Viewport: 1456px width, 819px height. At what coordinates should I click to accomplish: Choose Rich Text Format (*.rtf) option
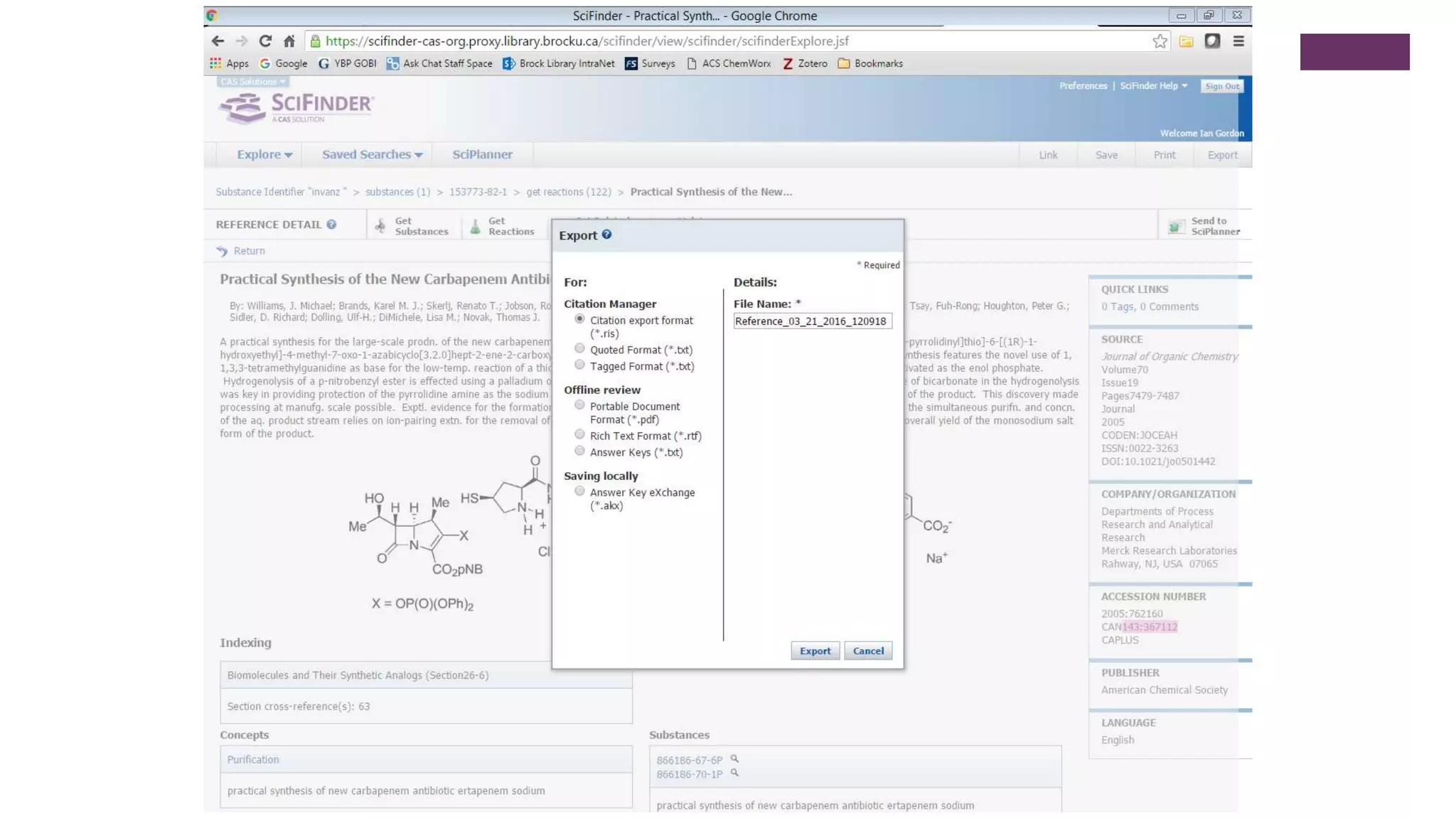(579, 434)
